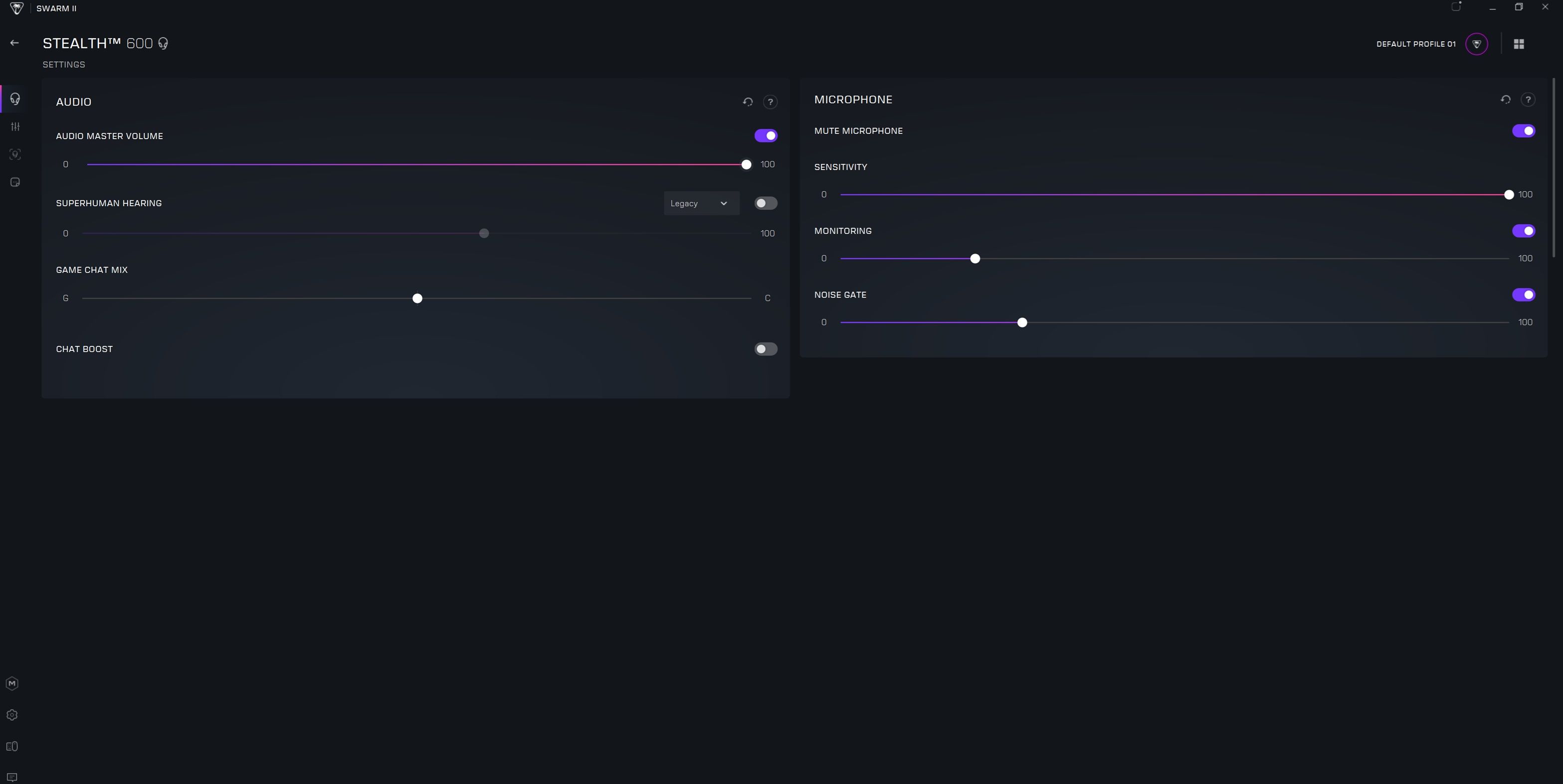Click the Monitoring toggle switch

tap(1524, 231)
